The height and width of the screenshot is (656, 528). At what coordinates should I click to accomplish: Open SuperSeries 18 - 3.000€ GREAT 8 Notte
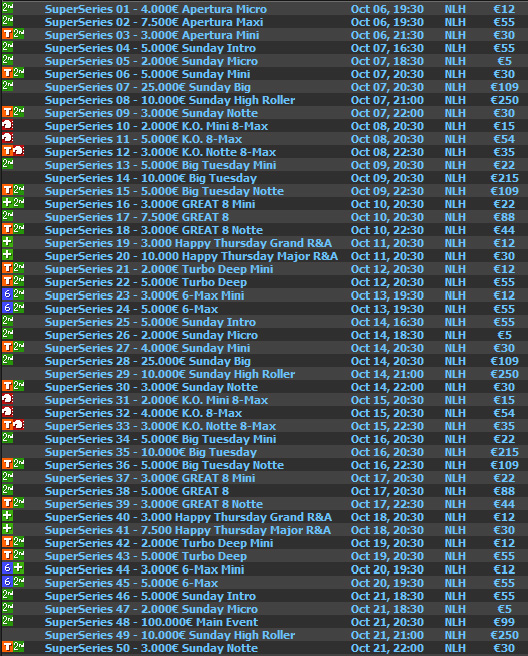coord(154,230)
